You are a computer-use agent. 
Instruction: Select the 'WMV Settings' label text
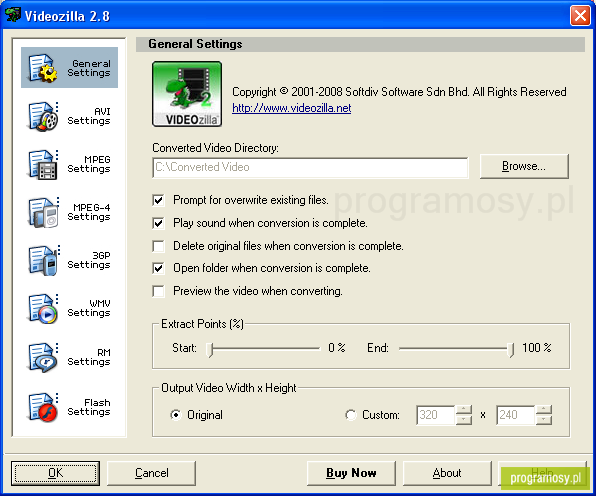pos(89,308)
